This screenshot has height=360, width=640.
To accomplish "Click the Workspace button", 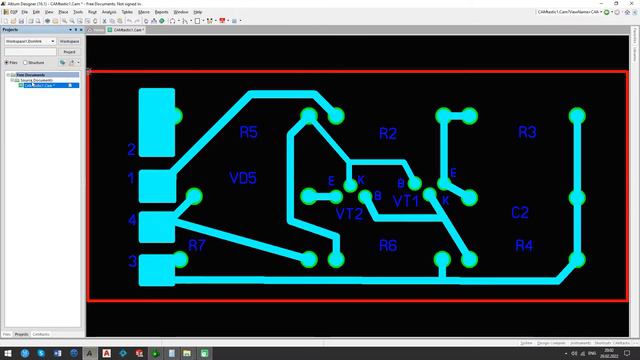I will [x=69, y=41].
